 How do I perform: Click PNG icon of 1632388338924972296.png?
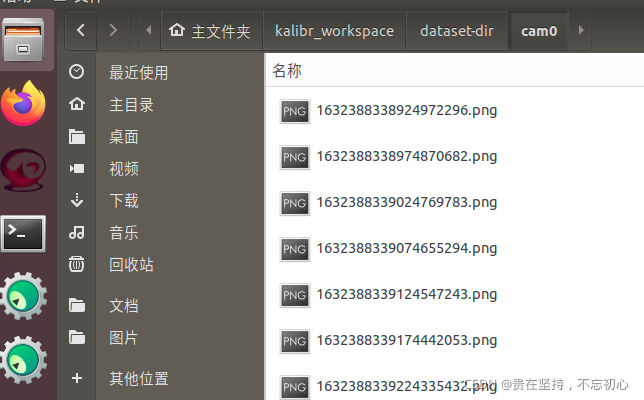pos(294,111)
